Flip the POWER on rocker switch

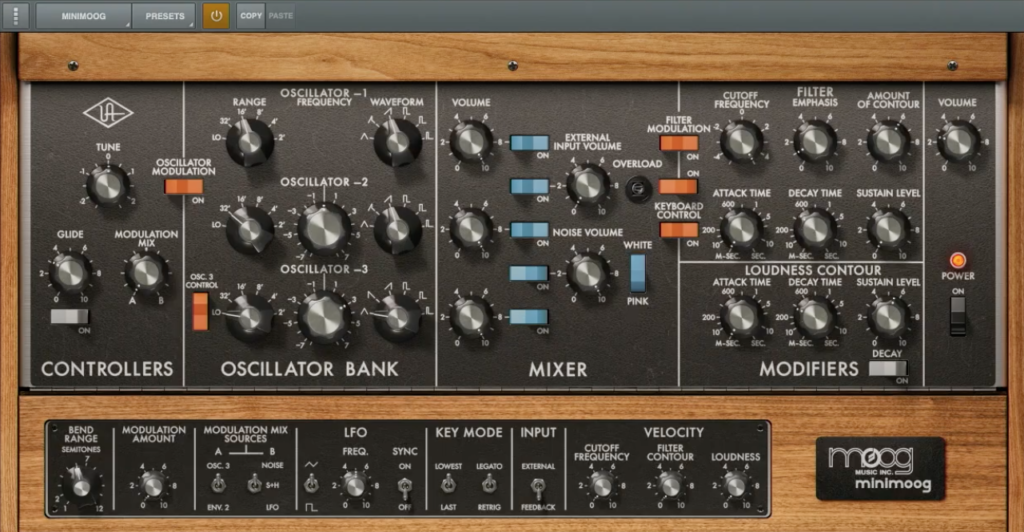click(x=957, y=315)
